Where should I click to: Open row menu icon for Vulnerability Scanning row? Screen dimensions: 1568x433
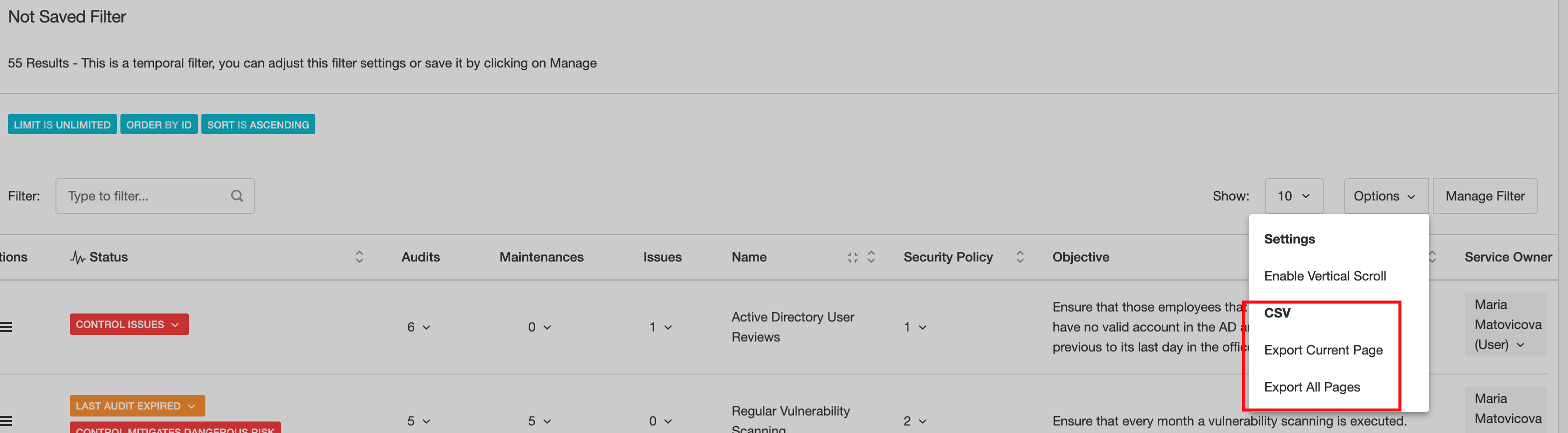pos(6,421)
